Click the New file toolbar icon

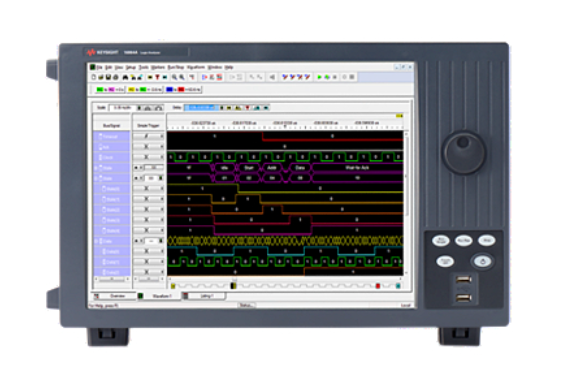click(x=94, y=77)
